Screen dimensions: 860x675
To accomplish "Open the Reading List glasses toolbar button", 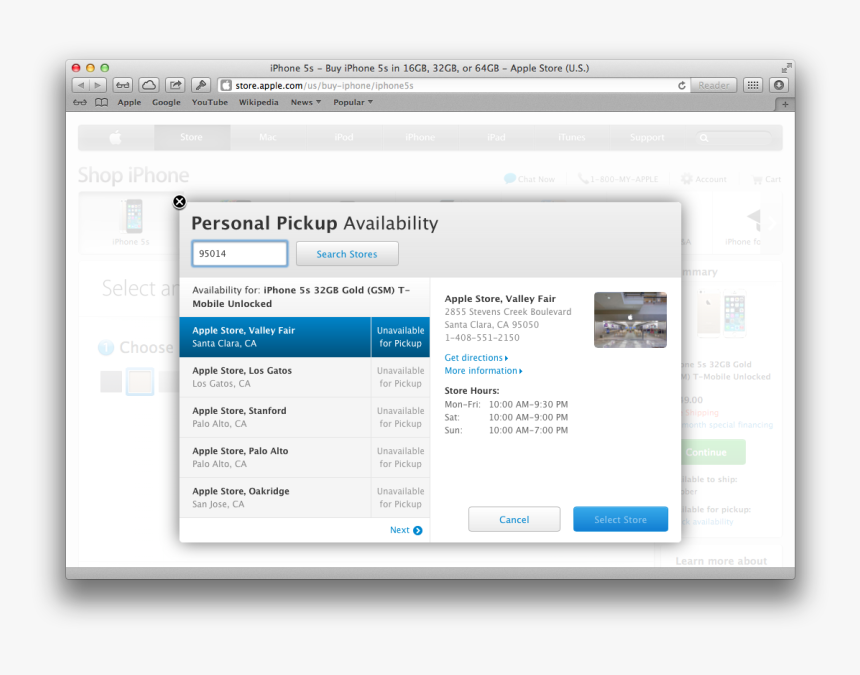I will pos(123,86).
